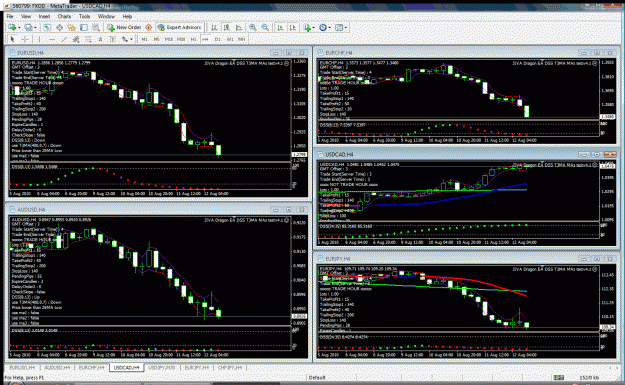Open the View menu

click(26, 16)
